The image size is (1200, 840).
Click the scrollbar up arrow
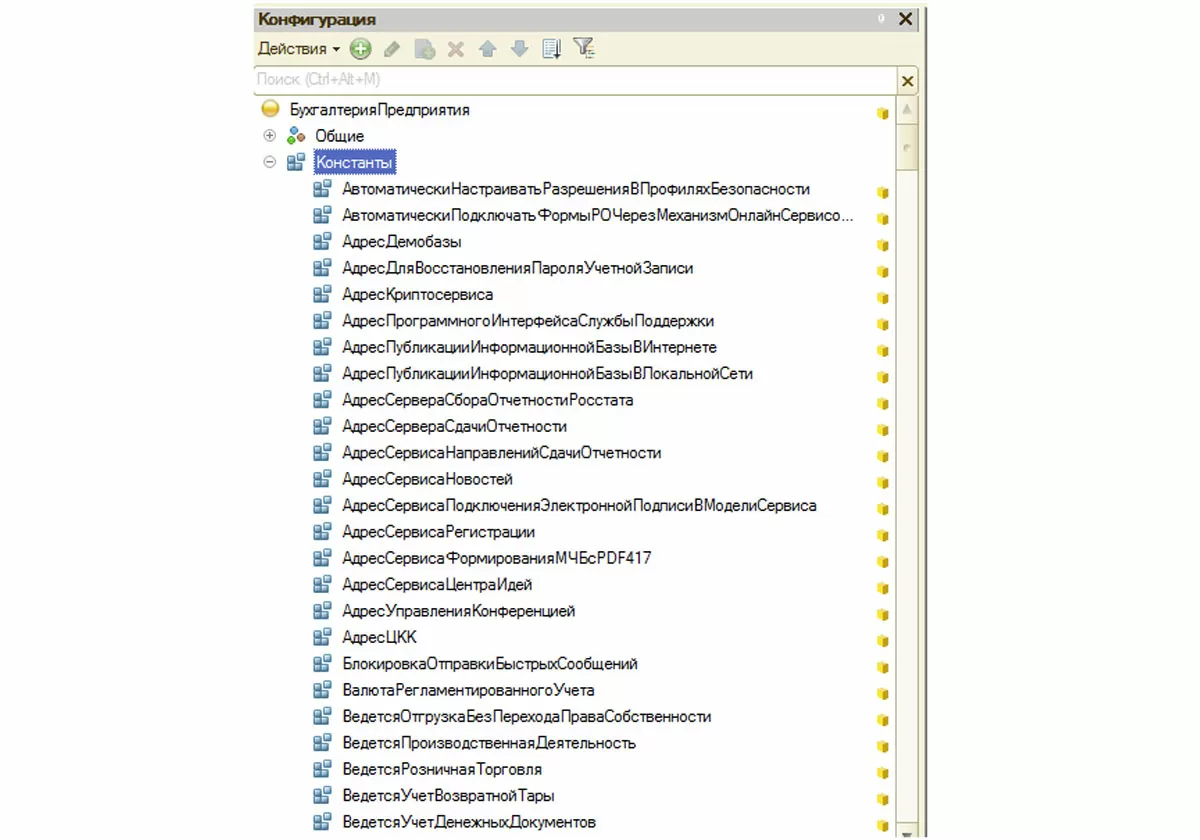pos(907,110)
